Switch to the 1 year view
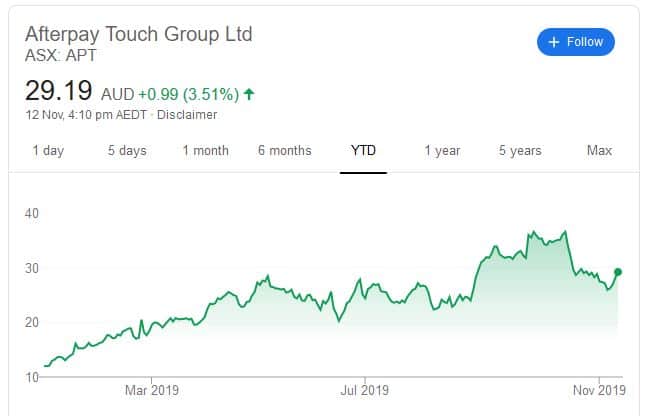 tap(442, 151)
